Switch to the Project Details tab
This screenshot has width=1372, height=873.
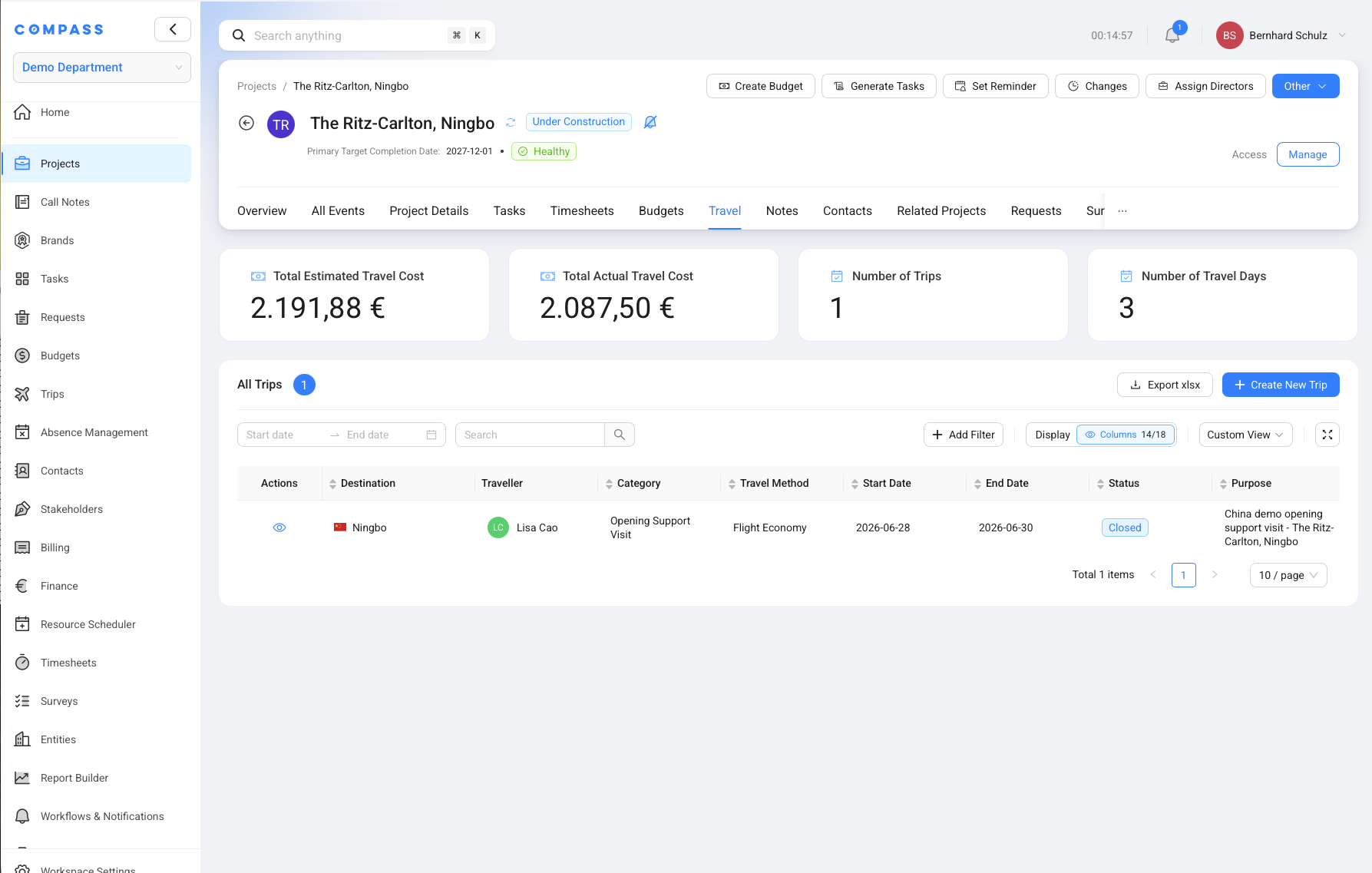tap(428, 210)
